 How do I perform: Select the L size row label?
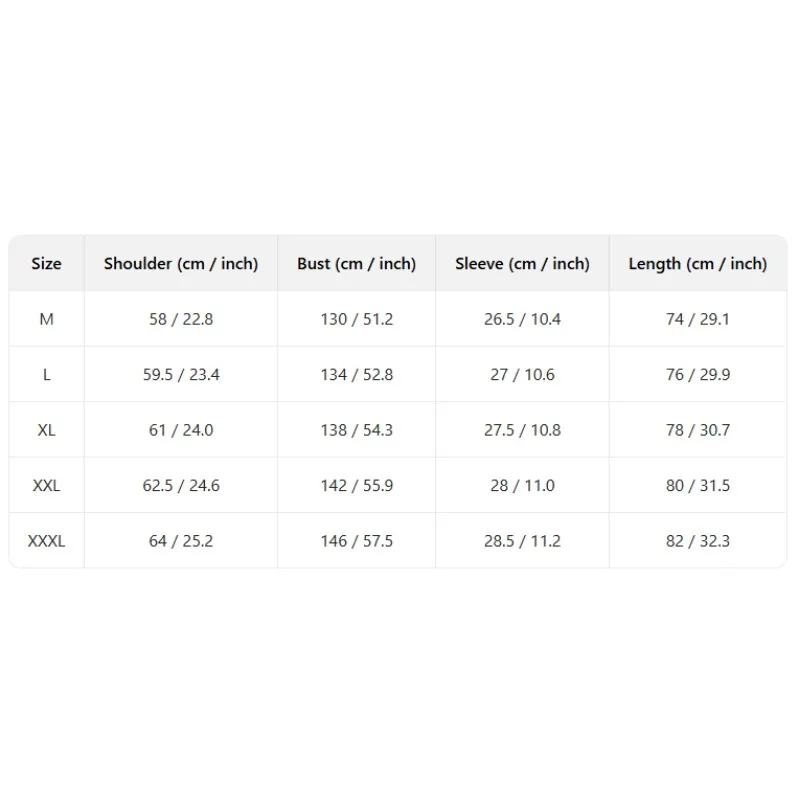click(x=46, y=375)
